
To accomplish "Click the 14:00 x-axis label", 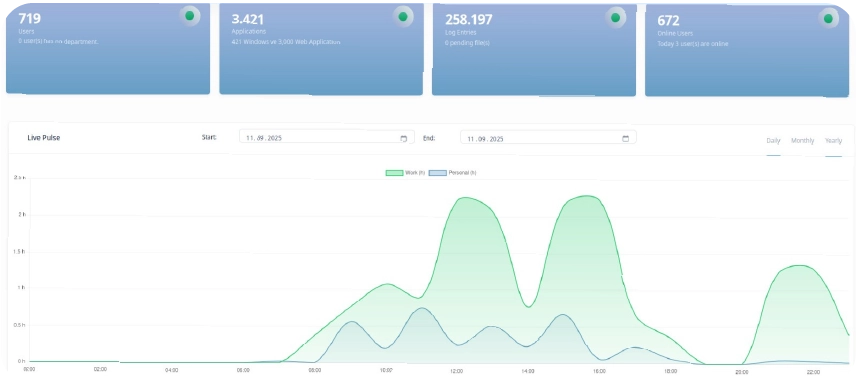I will click(528, 371).
